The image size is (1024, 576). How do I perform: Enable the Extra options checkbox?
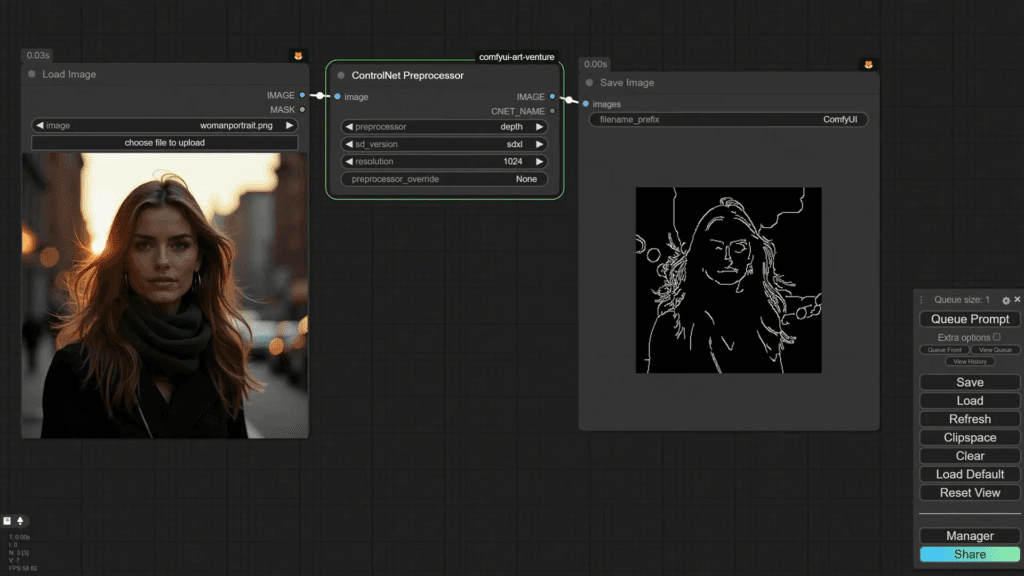pos(996,337)
